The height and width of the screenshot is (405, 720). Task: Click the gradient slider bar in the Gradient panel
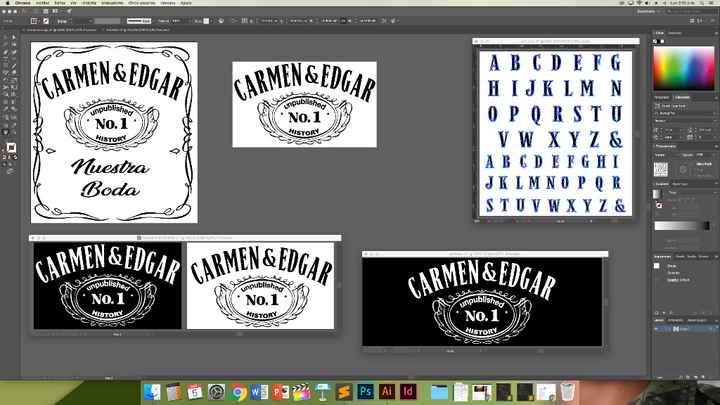[682, 225]
